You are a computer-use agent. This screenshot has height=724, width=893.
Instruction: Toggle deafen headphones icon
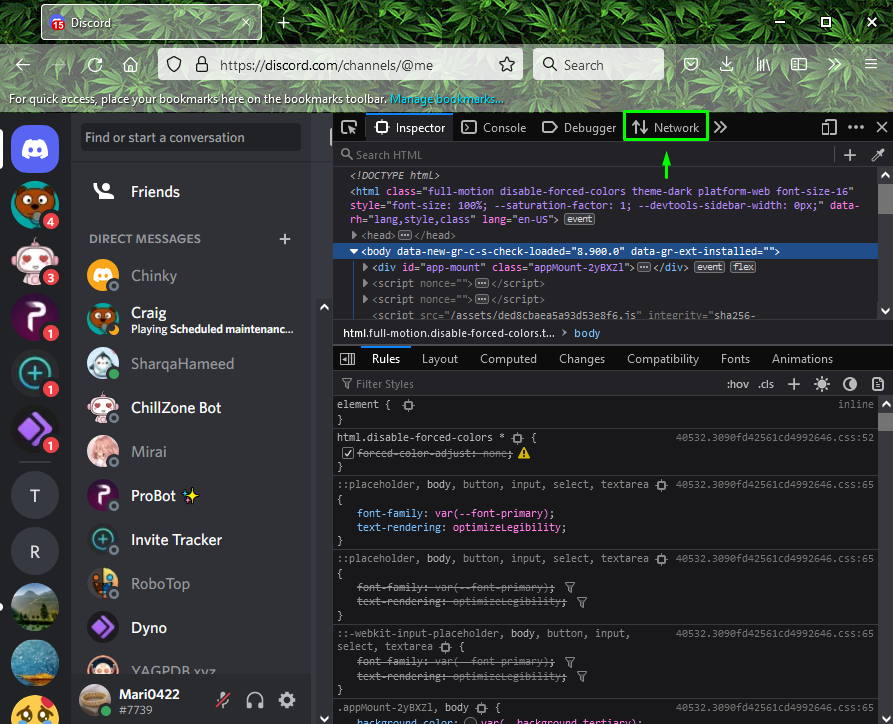click(255, 700)
